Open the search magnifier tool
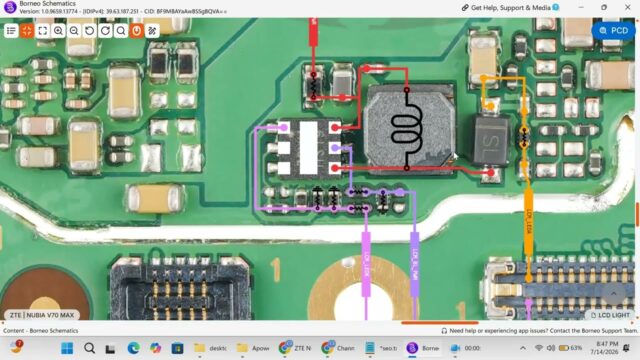 (121, 31)
